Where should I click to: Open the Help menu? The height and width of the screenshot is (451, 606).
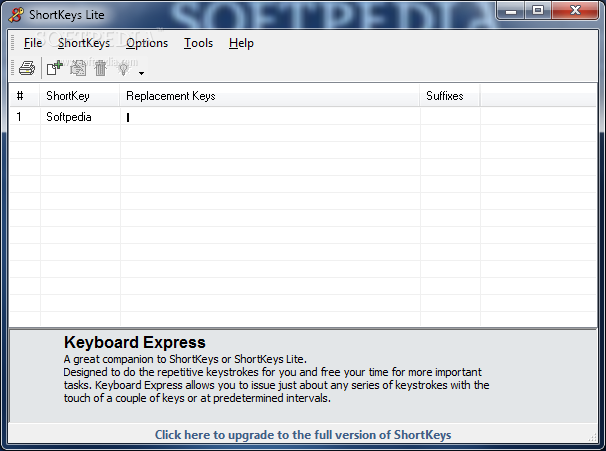click(x=241, y=43)
